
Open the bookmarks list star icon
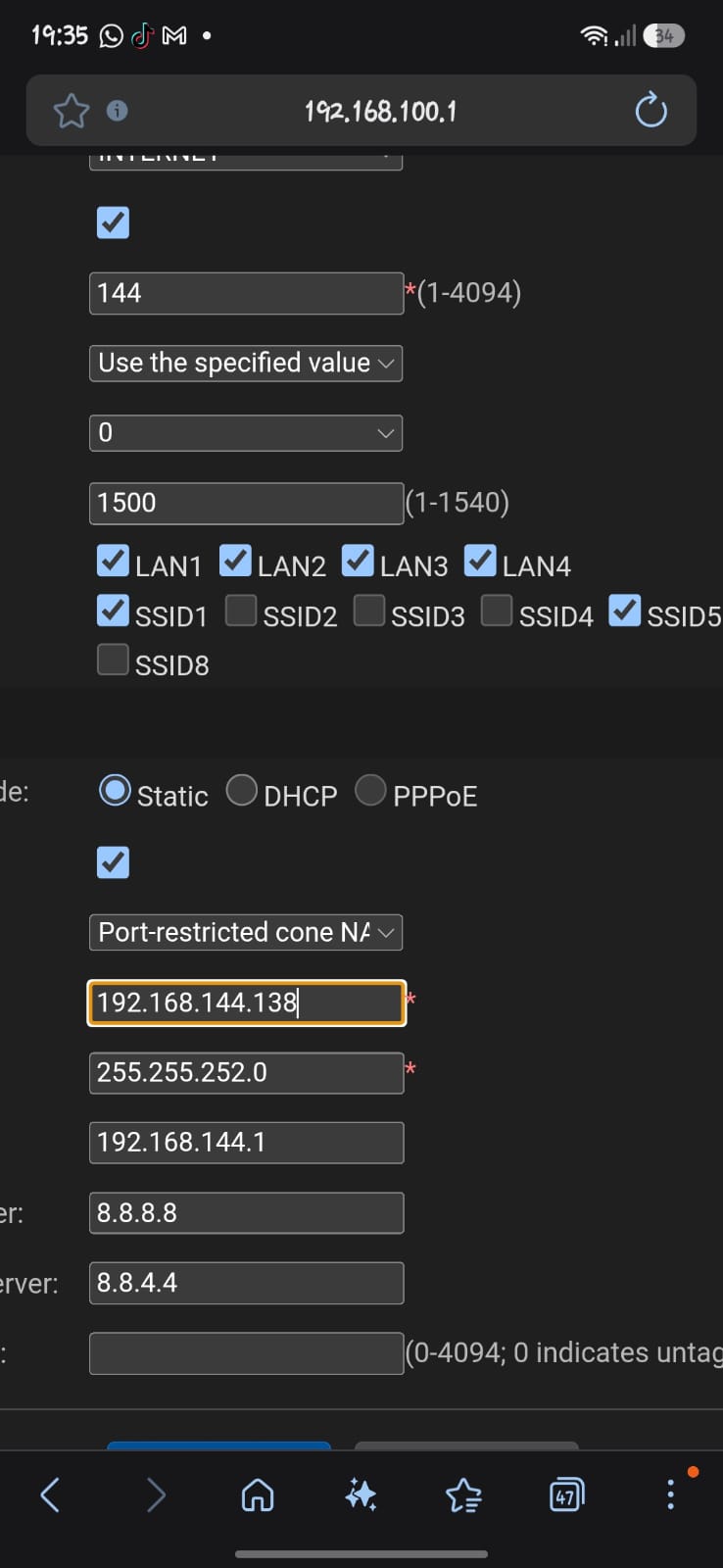click(463, 1494)
